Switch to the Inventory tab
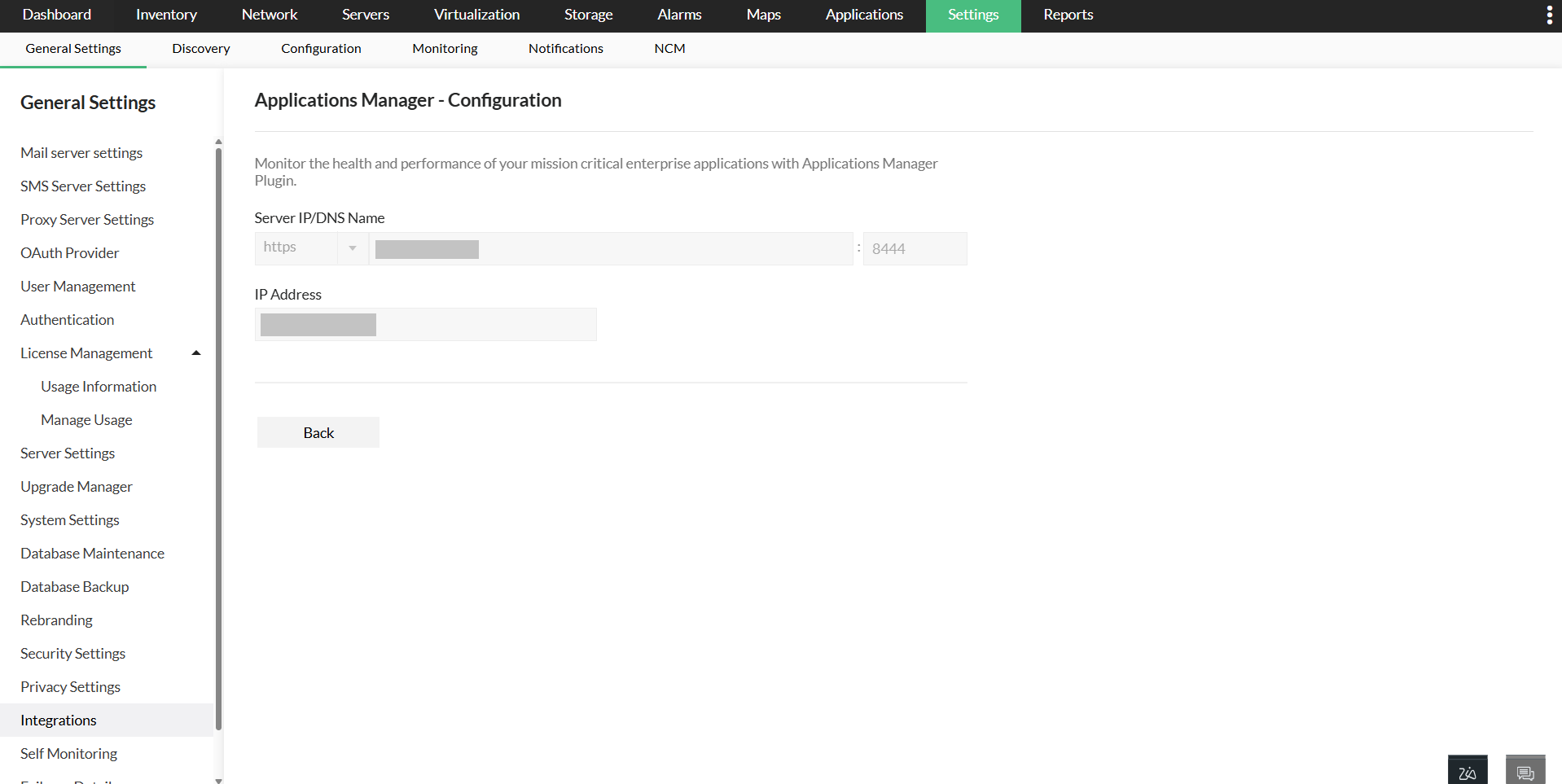1562x784 pixels. point(166,15)
